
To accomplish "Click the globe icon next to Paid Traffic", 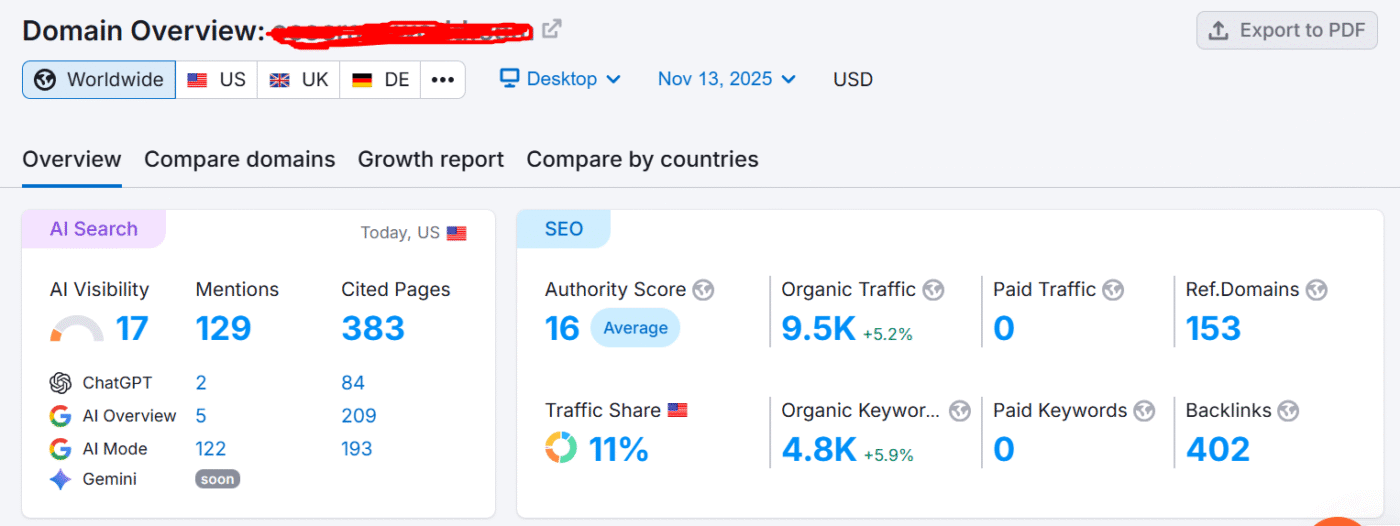I will pyautogui.click(x=1113, y=290).
